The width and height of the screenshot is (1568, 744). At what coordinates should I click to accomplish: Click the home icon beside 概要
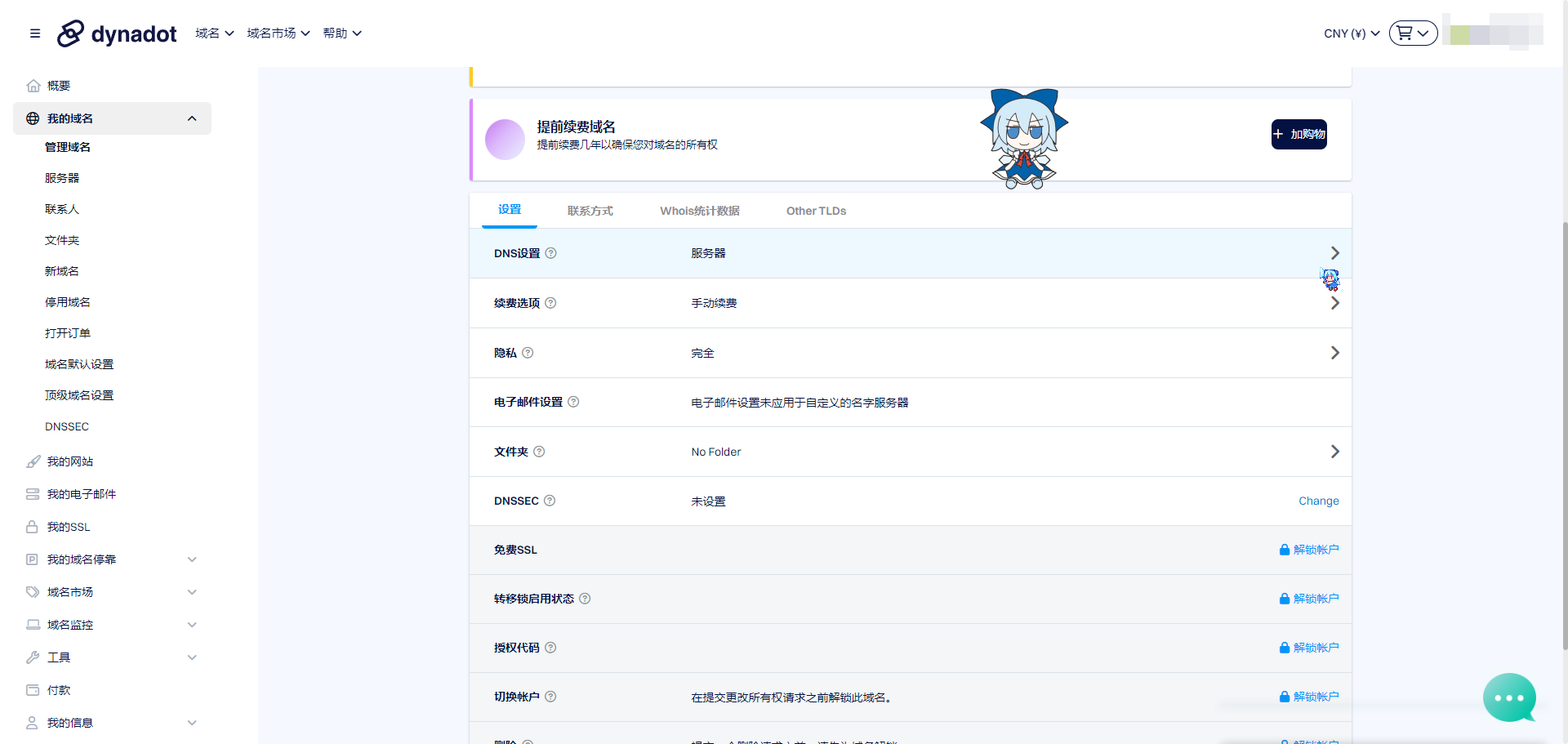coord(33,85)
